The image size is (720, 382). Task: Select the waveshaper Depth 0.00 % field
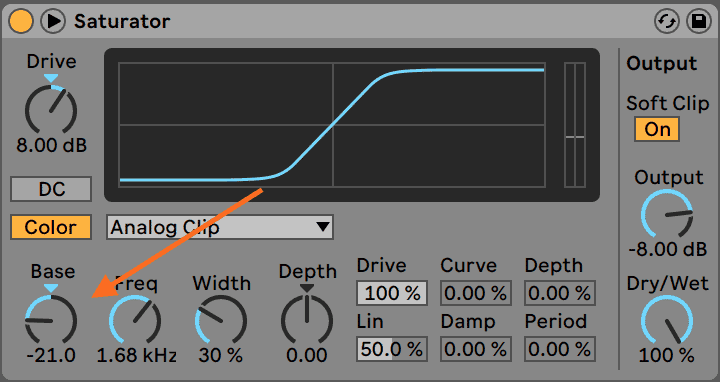coord(560,293)
